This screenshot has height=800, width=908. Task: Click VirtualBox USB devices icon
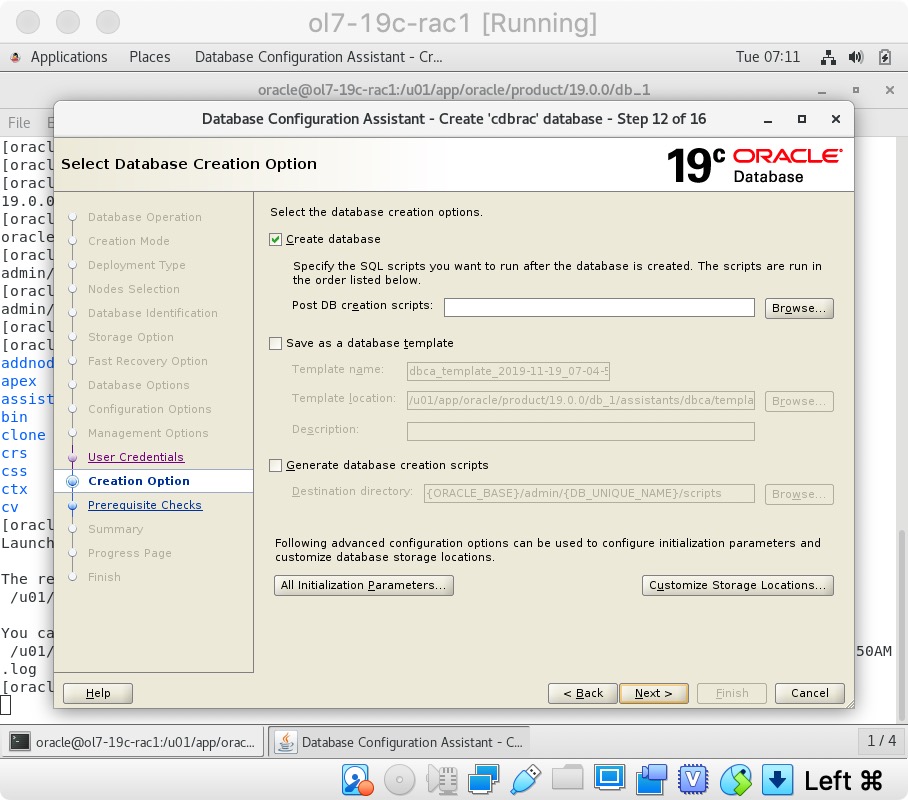(x=526, y=780)
